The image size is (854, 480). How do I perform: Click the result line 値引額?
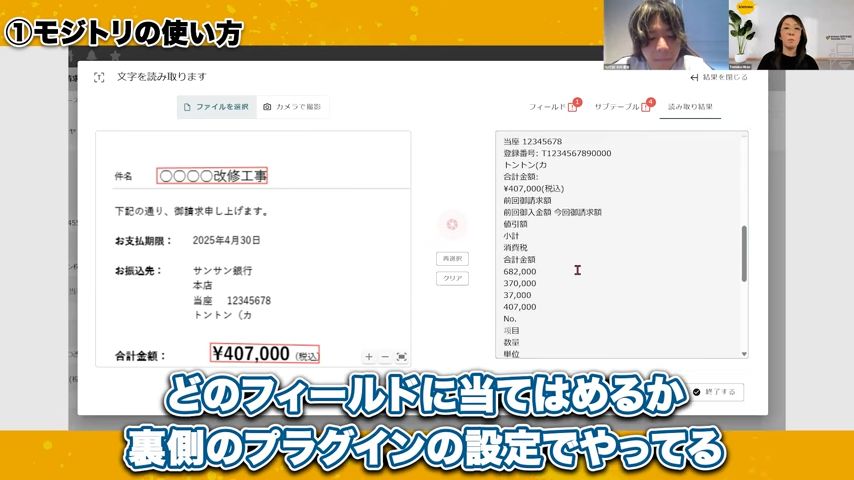pos(515,224)
